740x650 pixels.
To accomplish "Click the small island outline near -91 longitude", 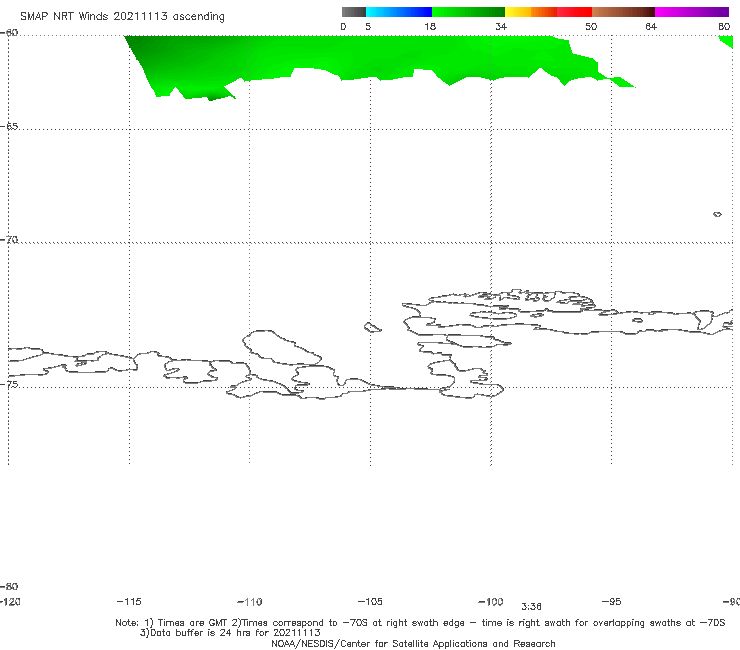I will [717, 214].
